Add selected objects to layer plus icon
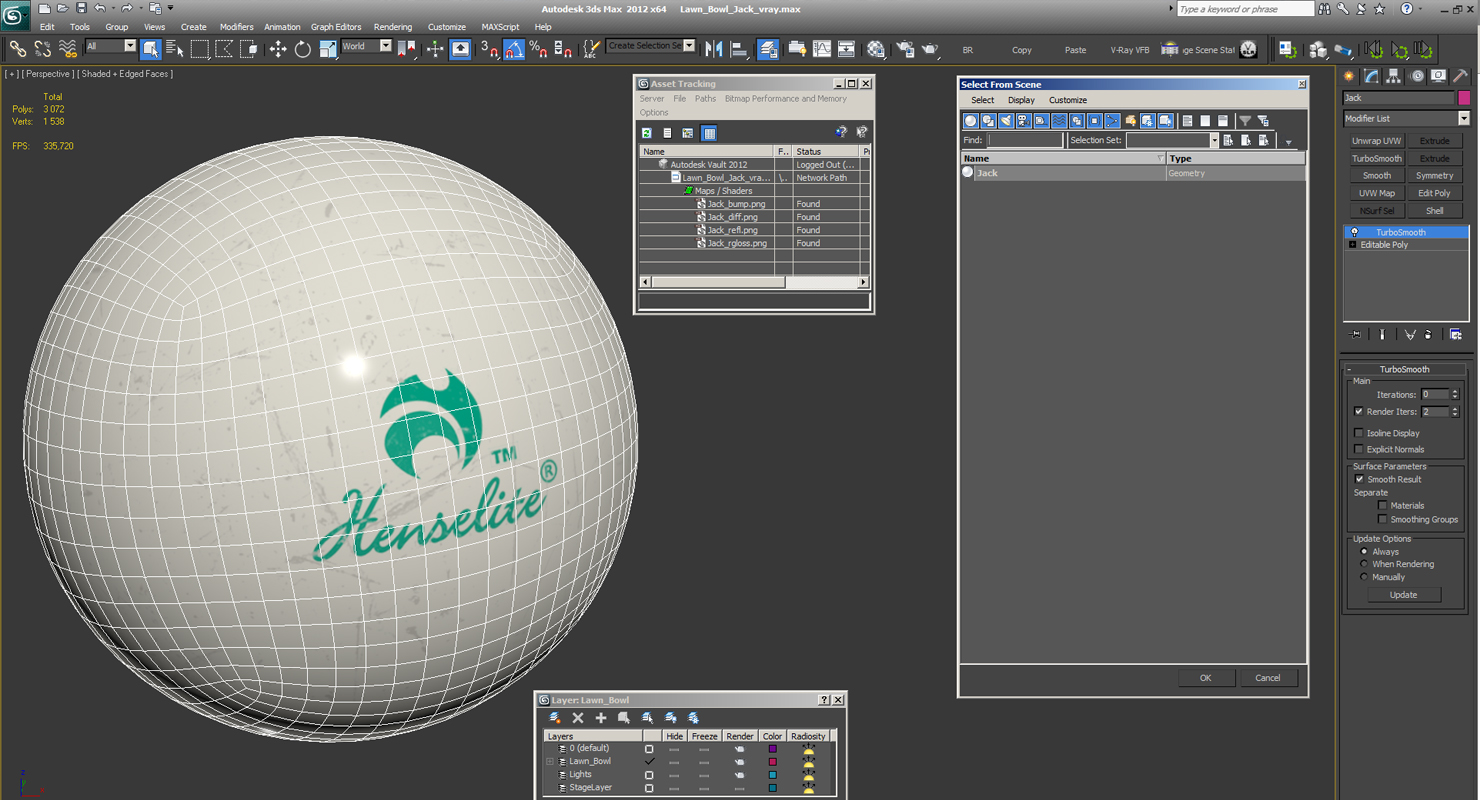Screen dimensions: 1480x800 pyautogui.click(x=601, y=718)
